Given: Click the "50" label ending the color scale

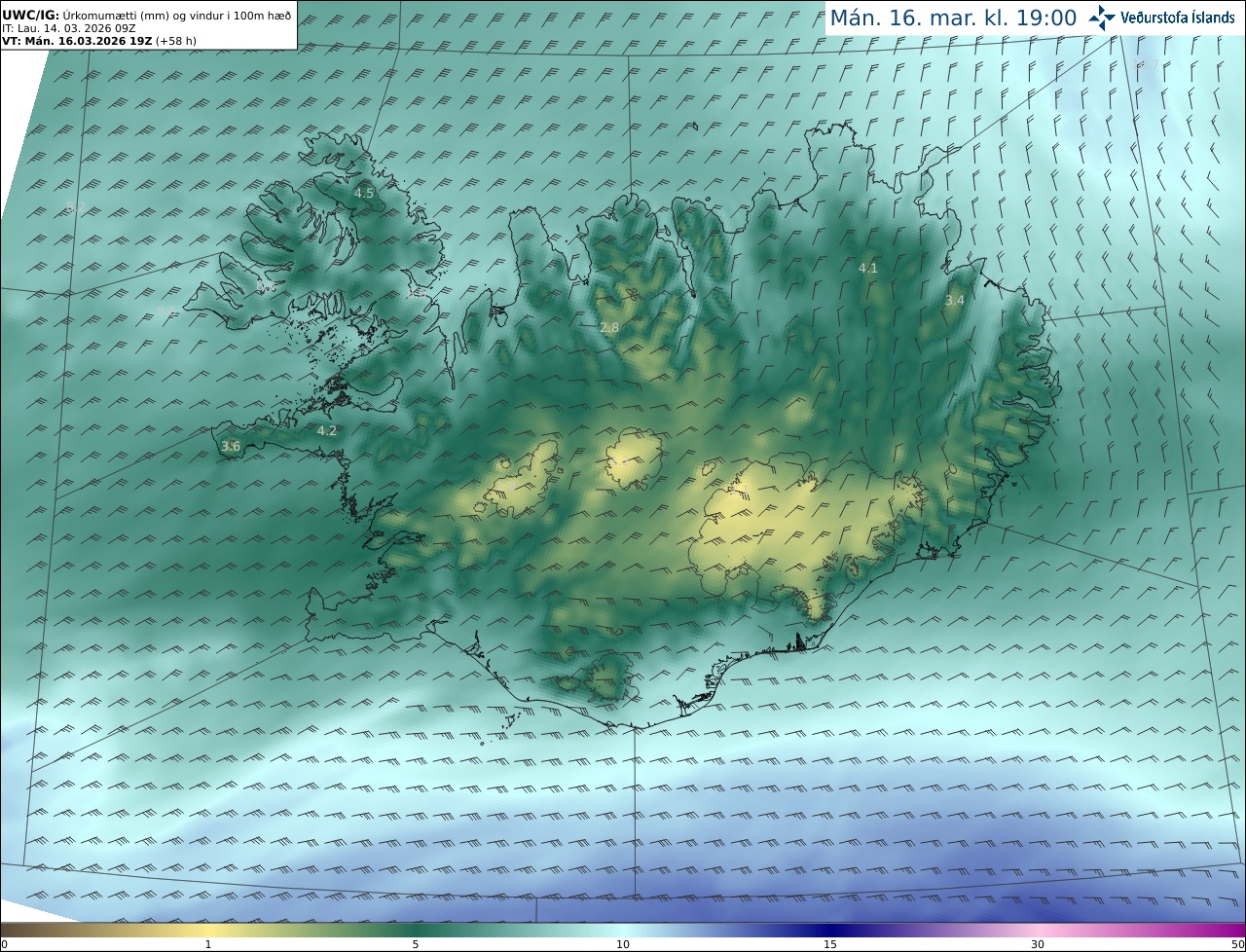Looking at the screenshot, I should (1237, 944).
